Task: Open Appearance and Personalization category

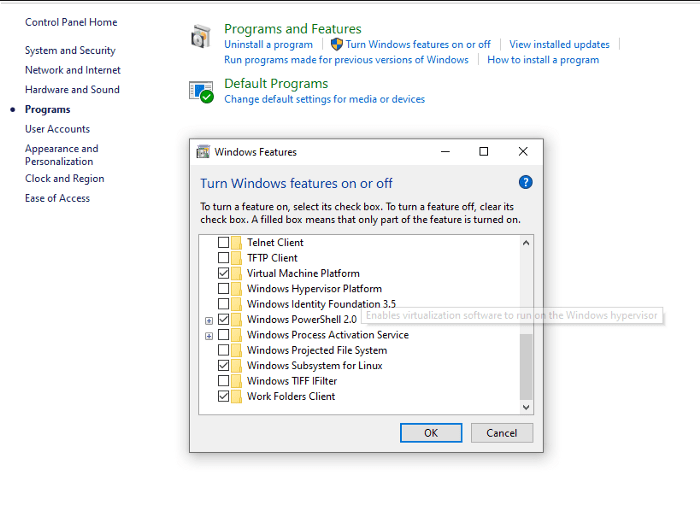Action: click(62, 155)
